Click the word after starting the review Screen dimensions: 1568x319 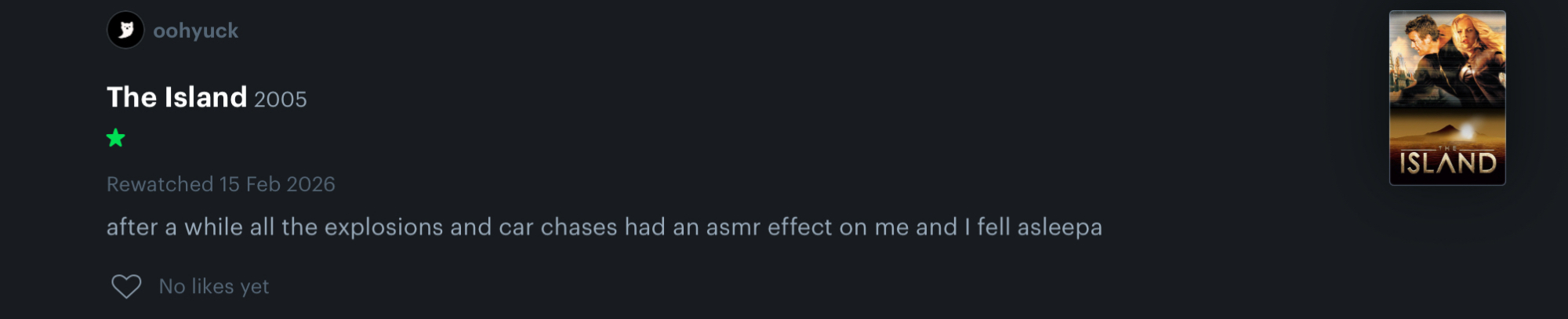pos(132,227)
